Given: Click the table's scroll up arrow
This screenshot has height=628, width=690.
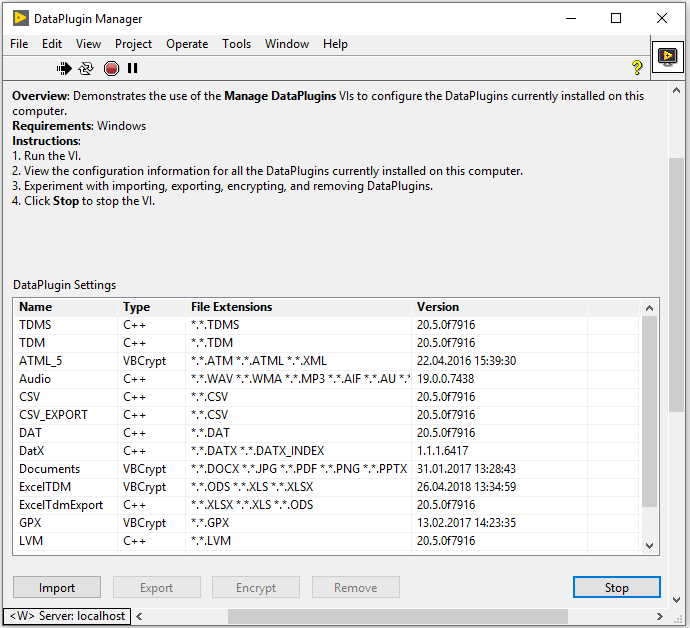Looking at the screenshot, I should coord(649,308).
